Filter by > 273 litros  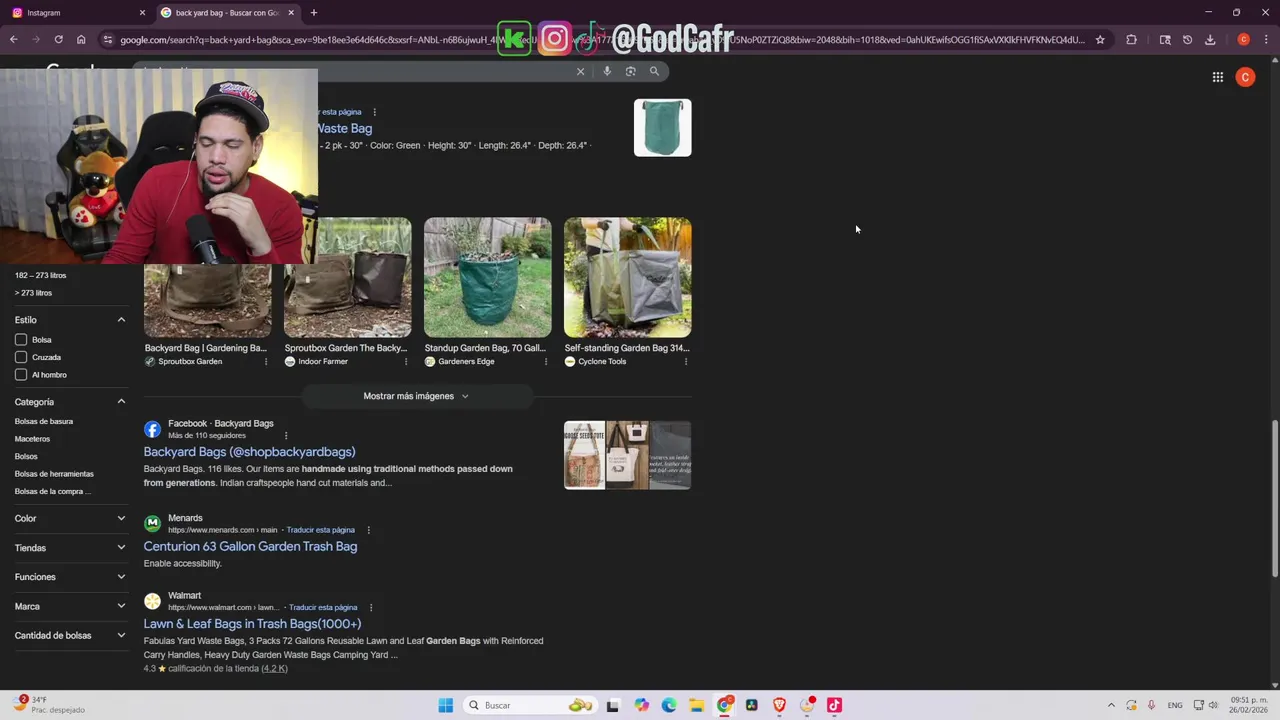[x=33, y=293]
